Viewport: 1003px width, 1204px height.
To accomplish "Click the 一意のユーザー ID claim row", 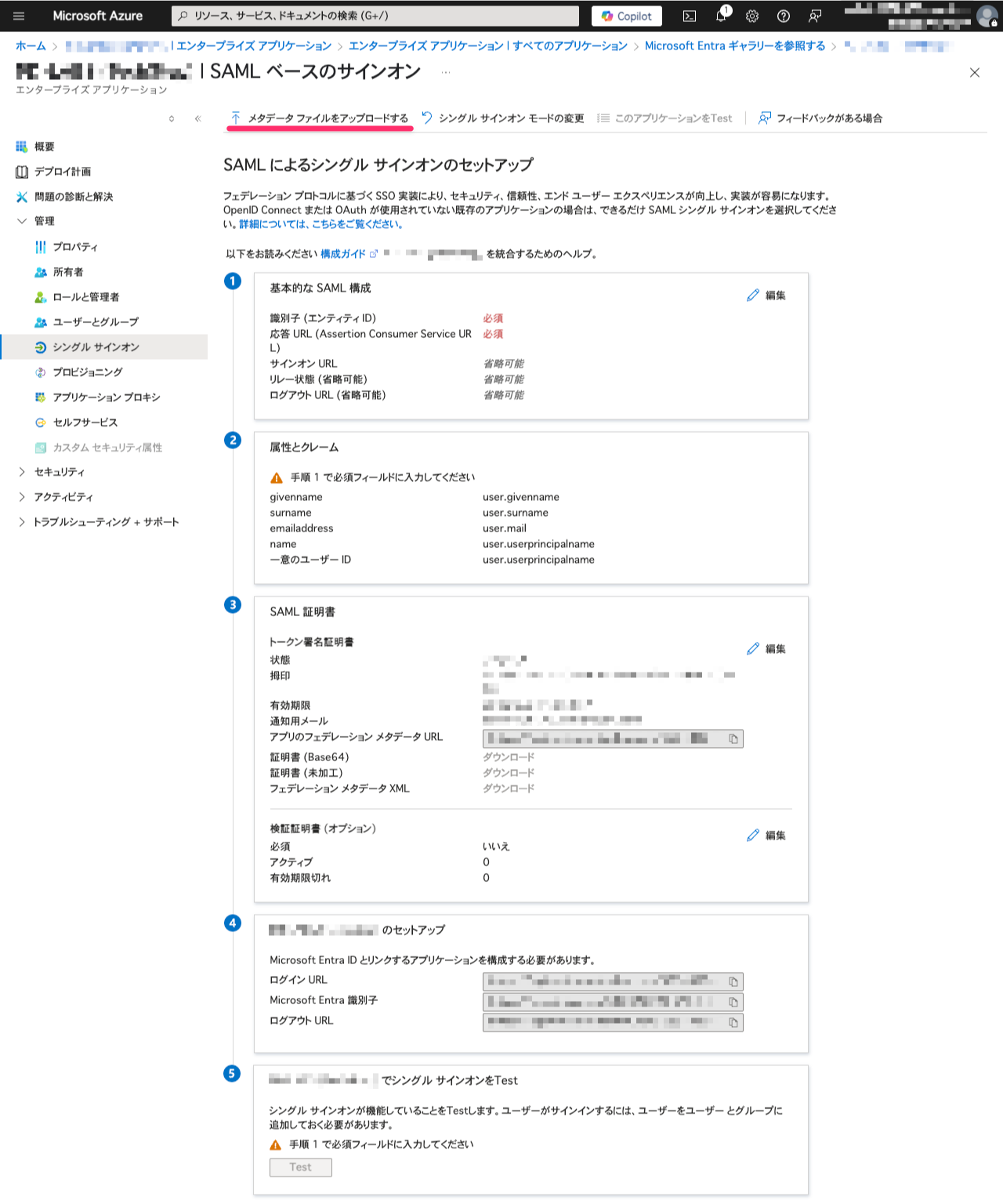I will [432, 560].
